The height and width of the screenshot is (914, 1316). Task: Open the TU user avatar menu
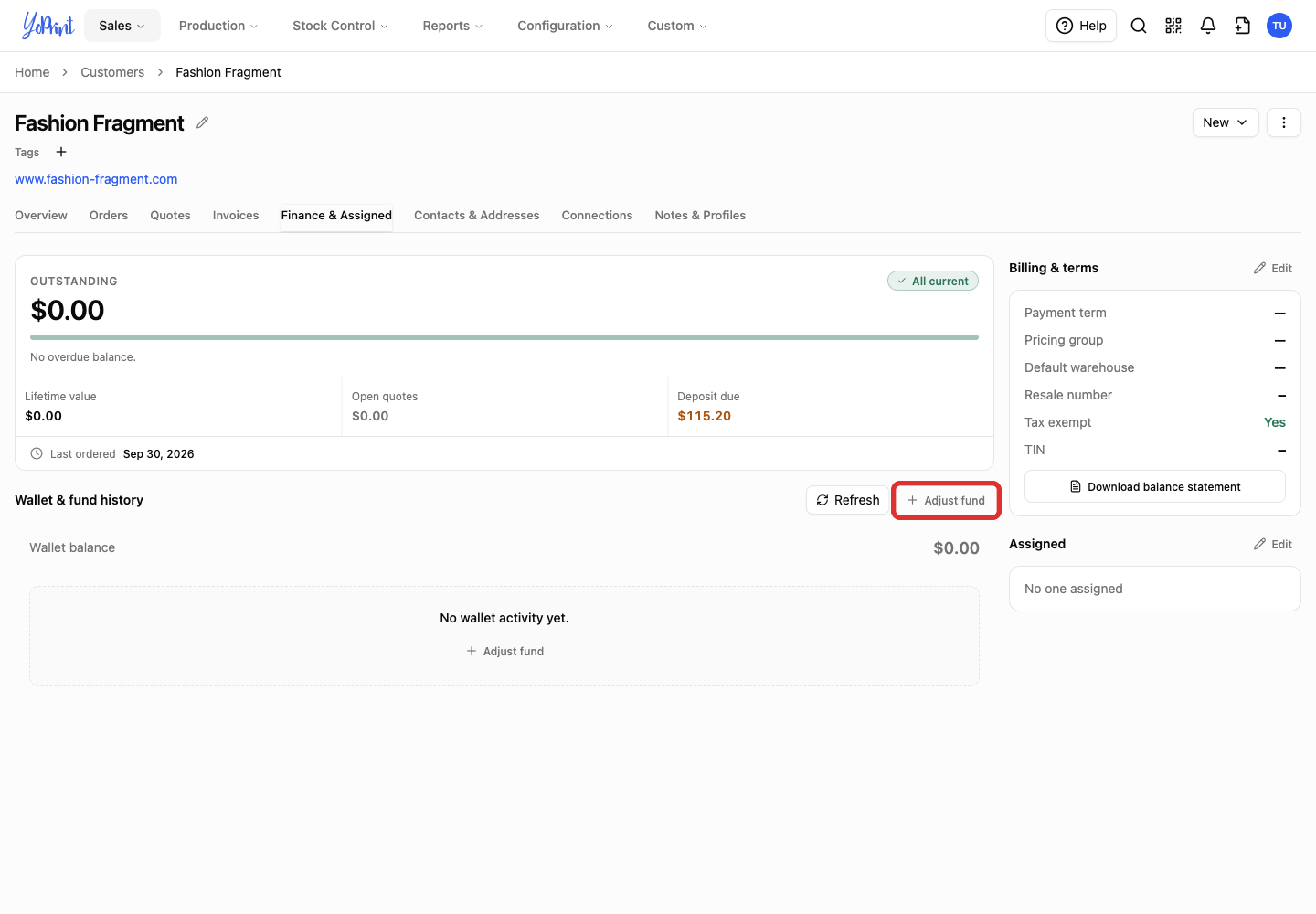coord(1279,26)
